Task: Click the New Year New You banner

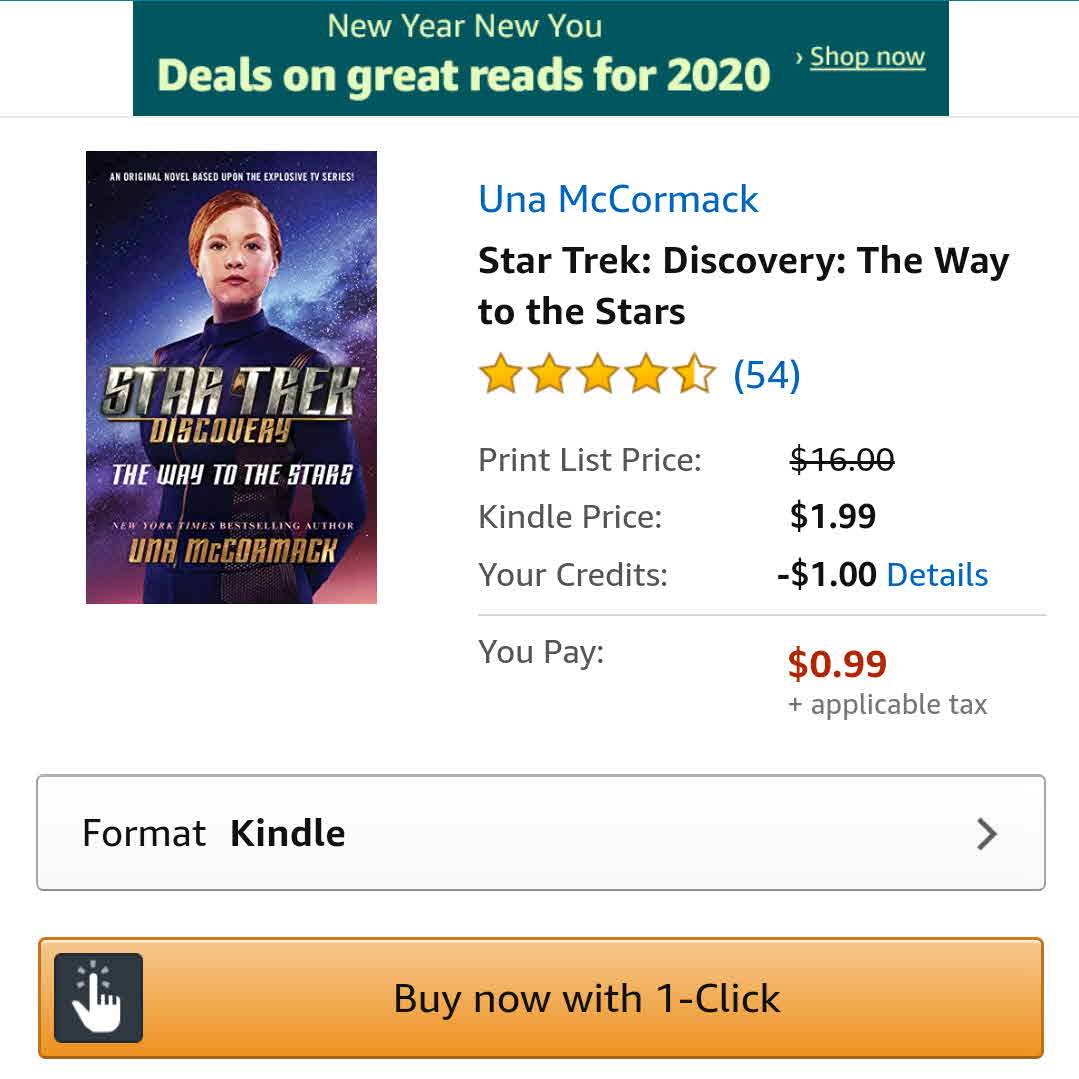Action: [541, 58]
